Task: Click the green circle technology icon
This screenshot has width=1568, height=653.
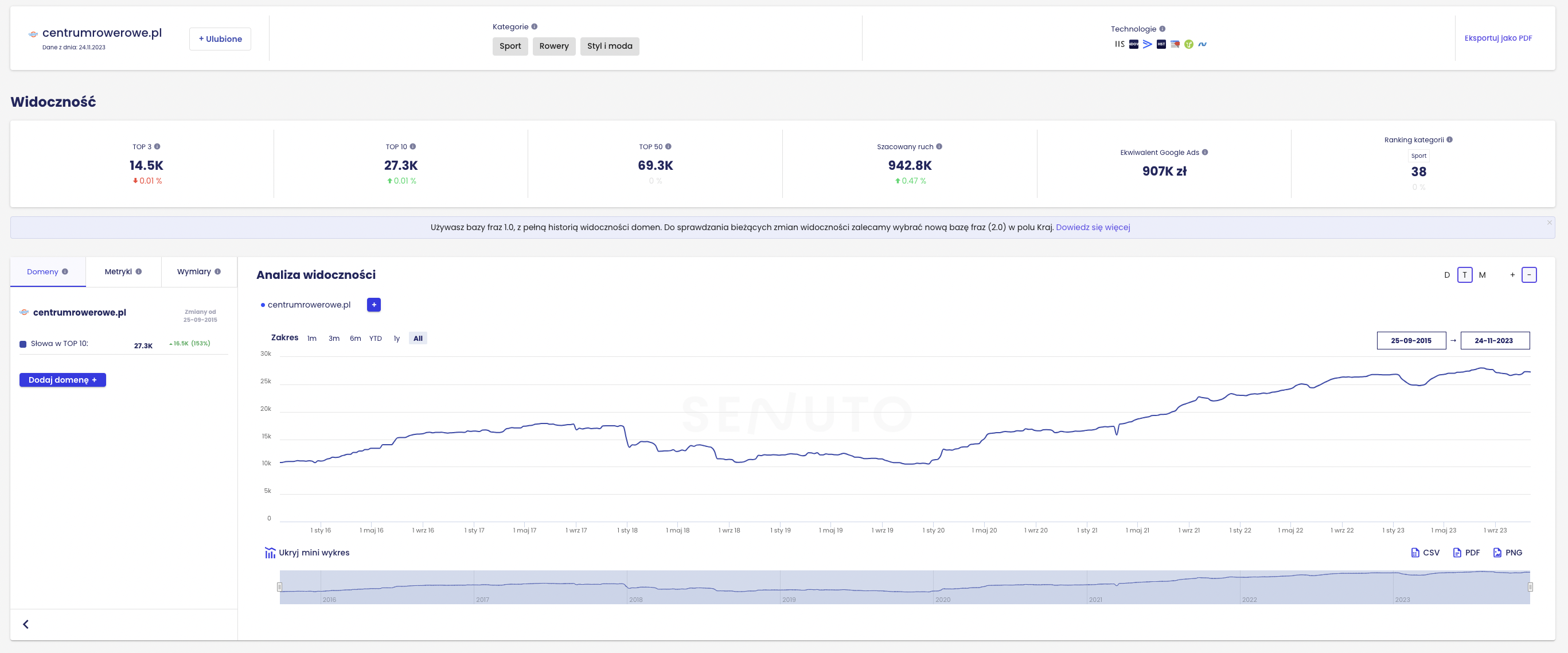Action: tap(1189, 44)
